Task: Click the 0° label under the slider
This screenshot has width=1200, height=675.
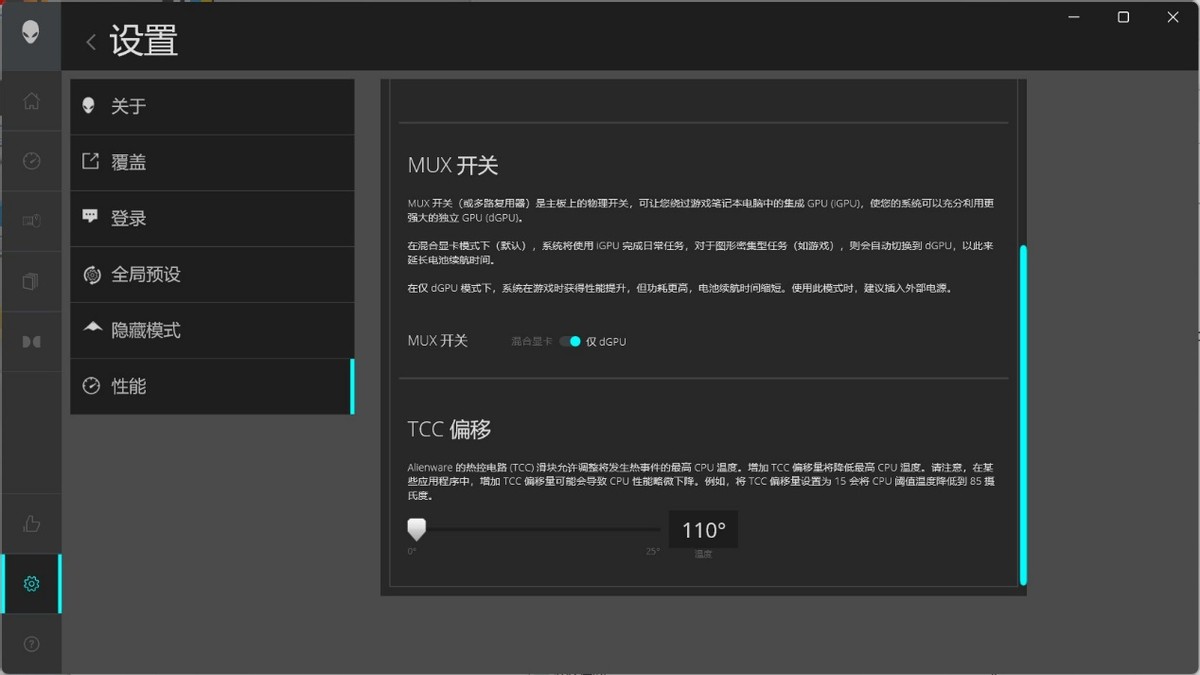Action: tap(412, 551)
